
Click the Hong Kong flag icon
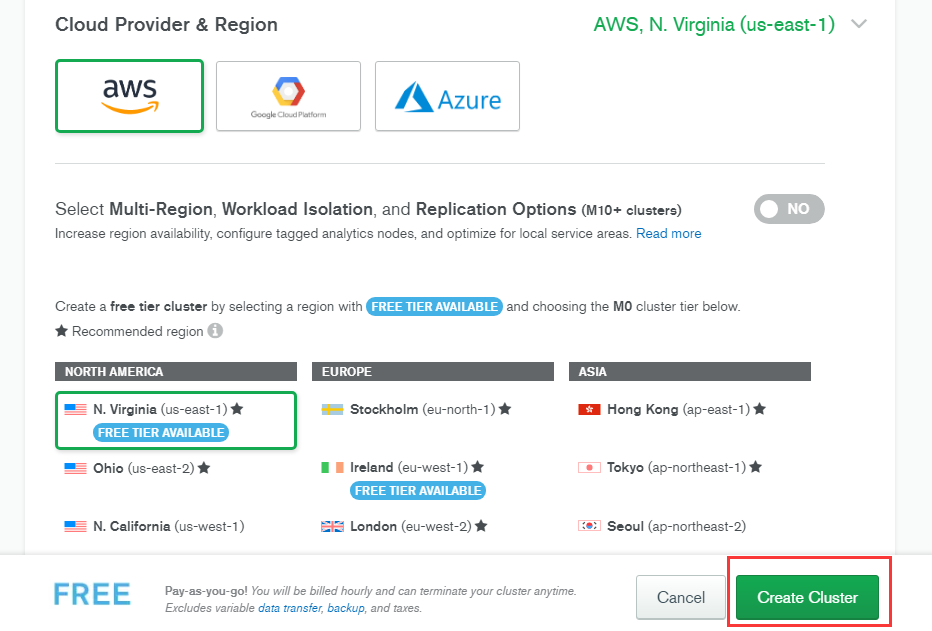point(589,409)
